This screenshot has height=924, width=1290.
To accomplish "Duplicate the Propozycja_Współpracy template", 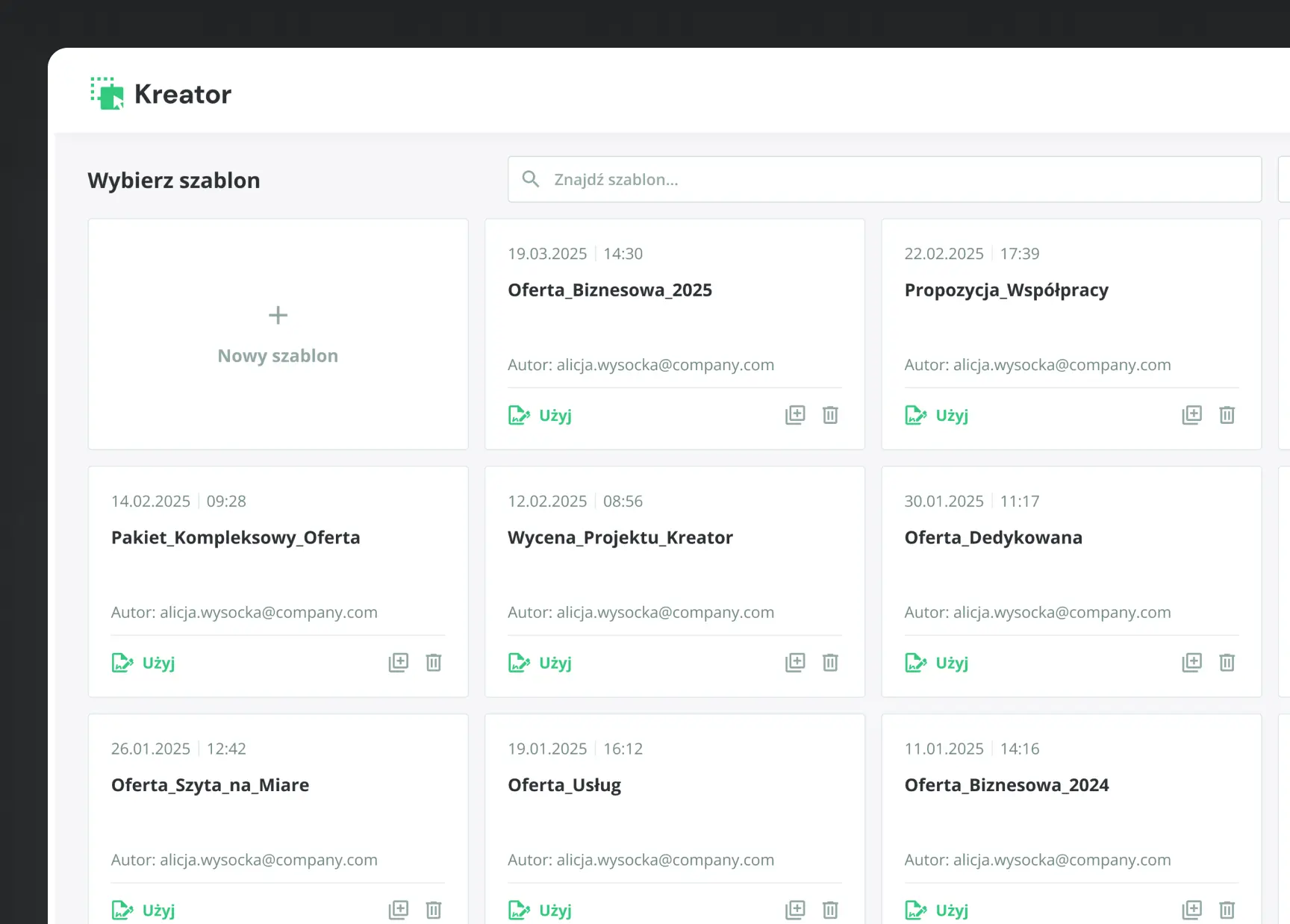I will point(1191,415).
